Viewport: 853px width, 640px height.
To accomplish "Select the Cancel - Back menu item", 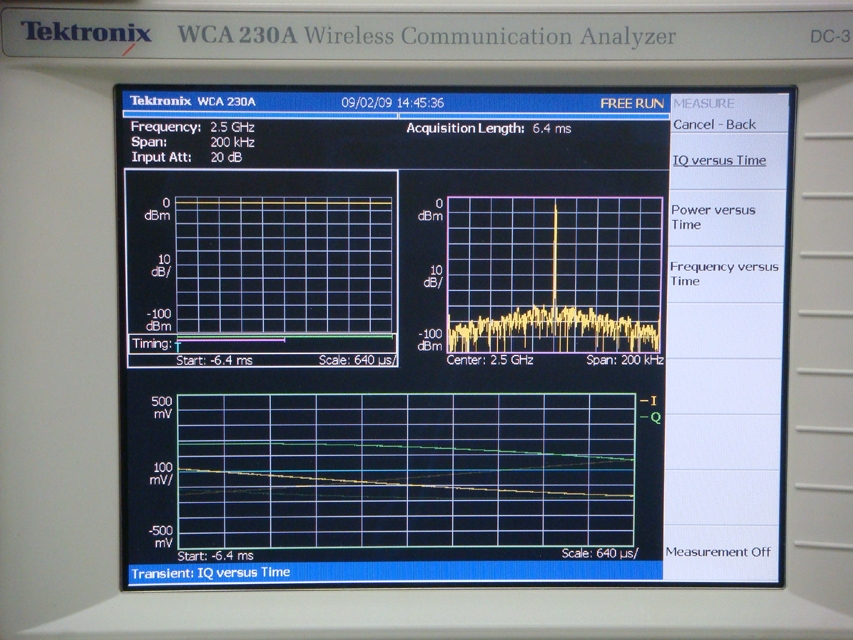I will pyautogui.click(x=714, y=125).
